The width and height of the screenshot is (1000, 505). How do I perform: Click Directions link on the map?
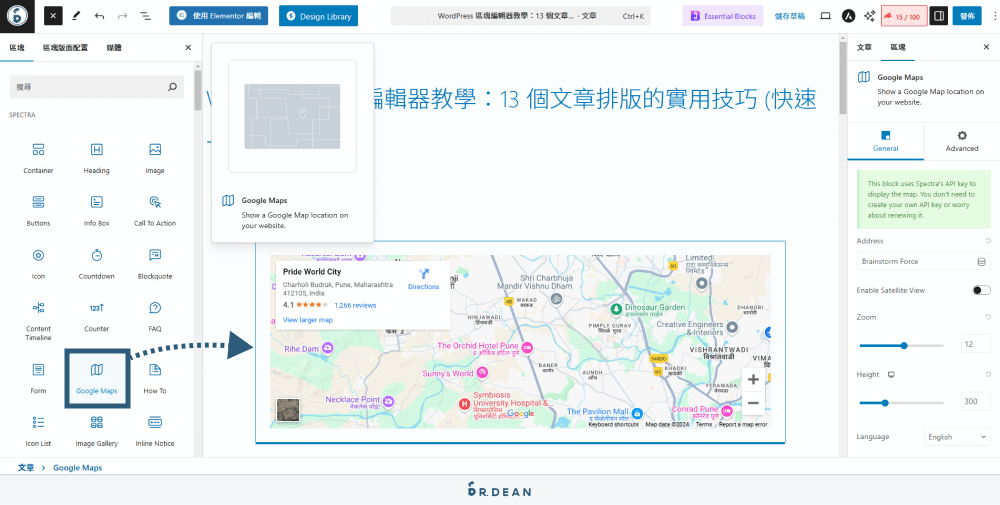pyautogui.click(x=423, y=280)
